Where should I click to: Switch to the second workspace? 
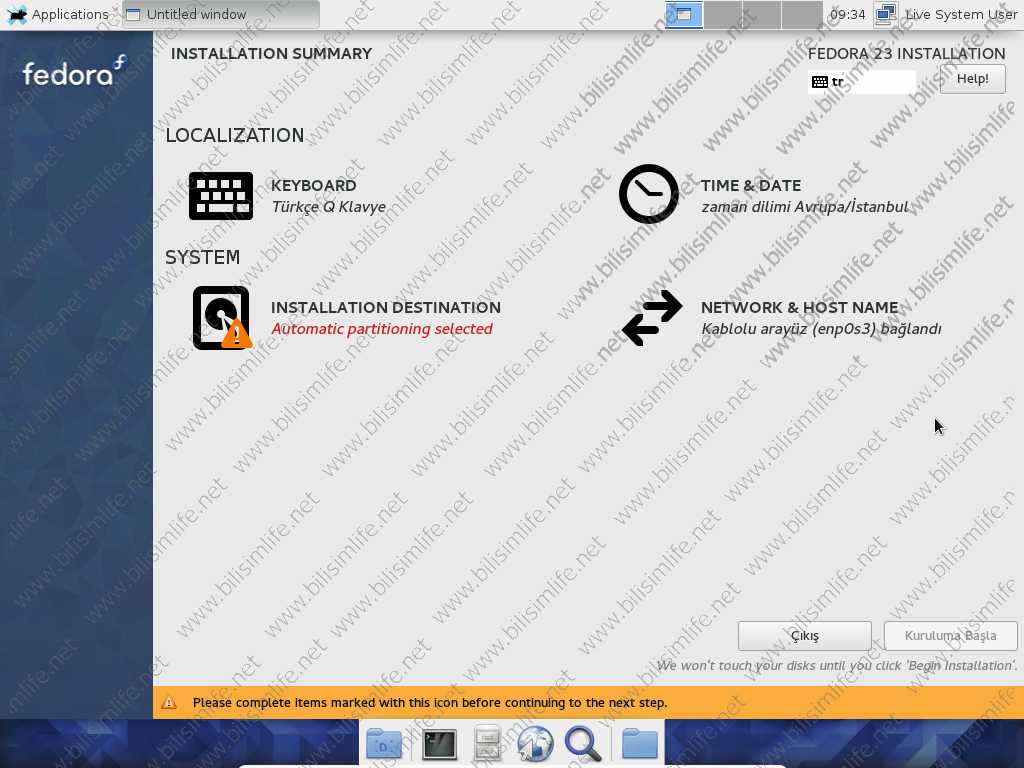point(723,14)
